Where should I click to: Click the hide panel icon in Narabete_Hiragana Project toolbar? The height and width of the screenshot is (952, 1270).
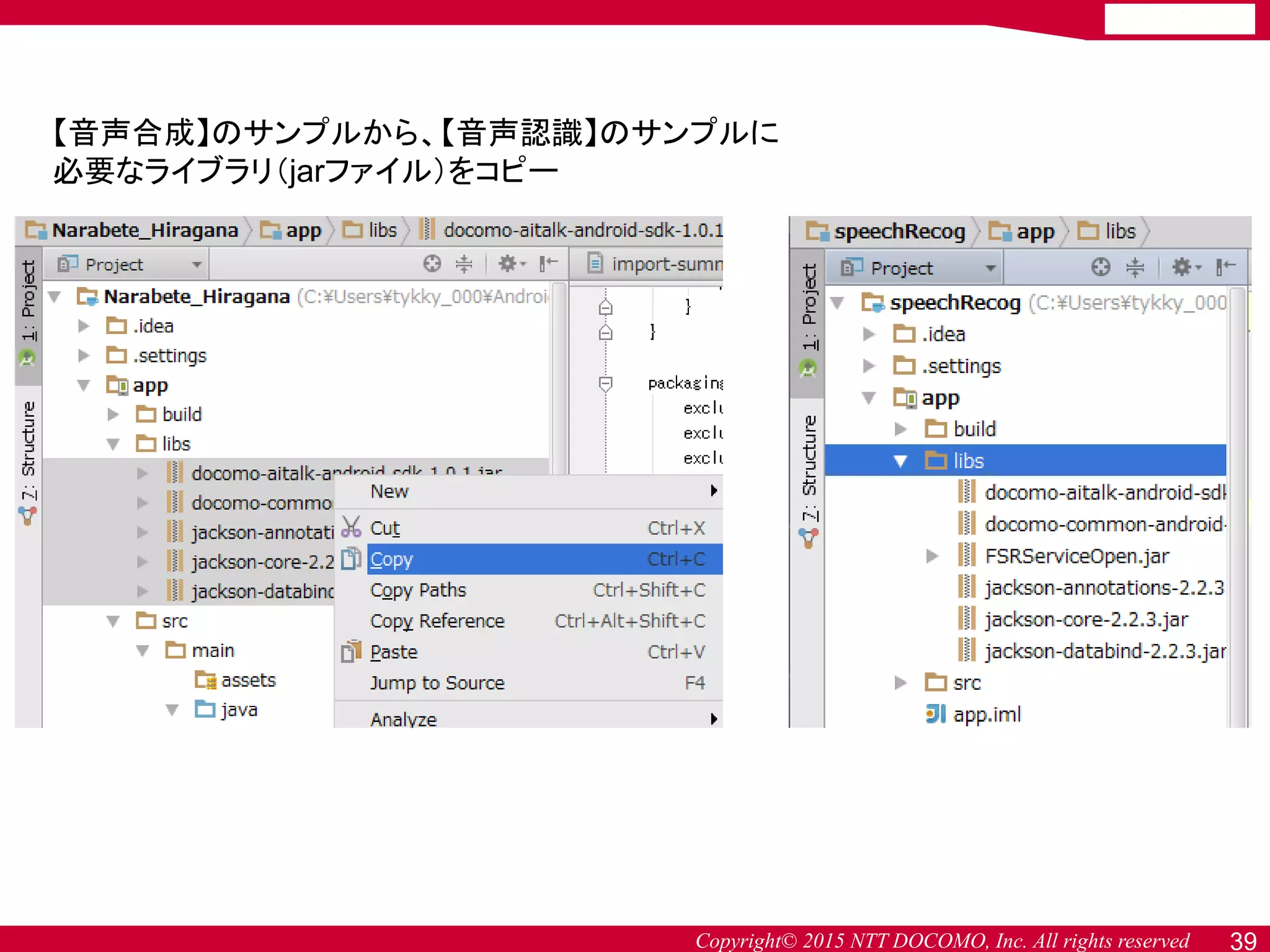pyautogui.click(x=548, y=264)
